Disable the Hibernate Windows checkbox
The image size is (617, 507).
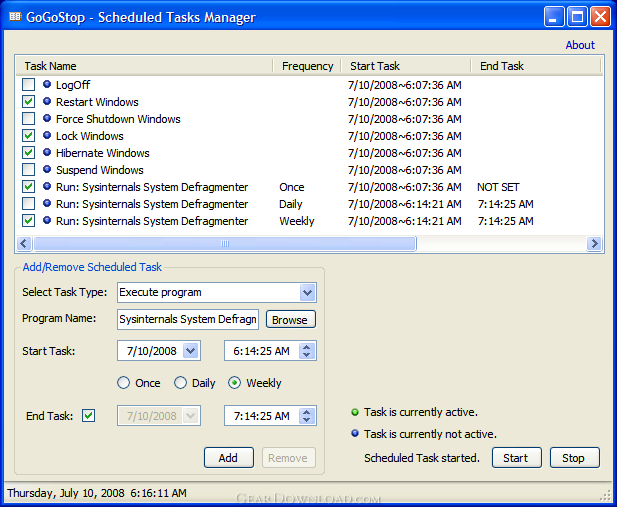pyautogui.click(x=28, y=152)
